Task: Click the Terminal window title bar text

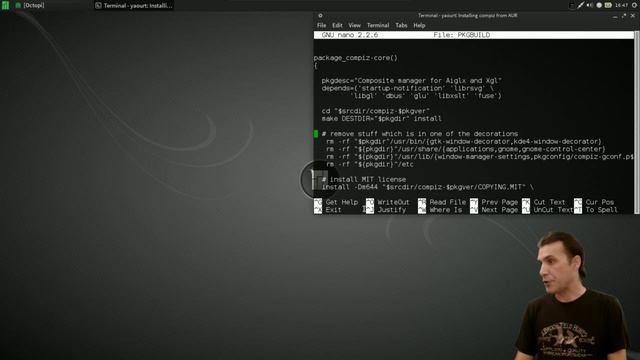Action: pos(467,16)
